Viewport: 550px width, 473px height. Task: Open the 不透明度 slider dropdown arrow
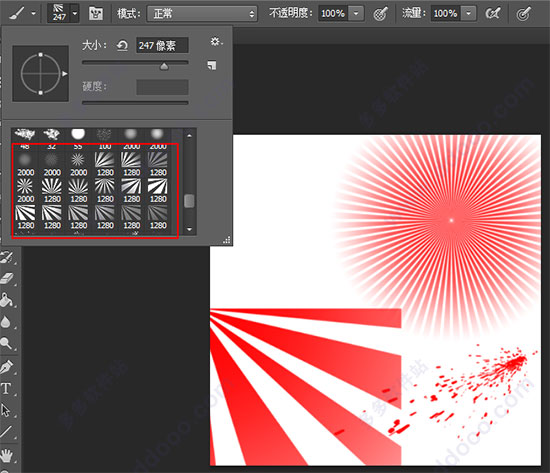pyautogui.click(x=356, y=14)
